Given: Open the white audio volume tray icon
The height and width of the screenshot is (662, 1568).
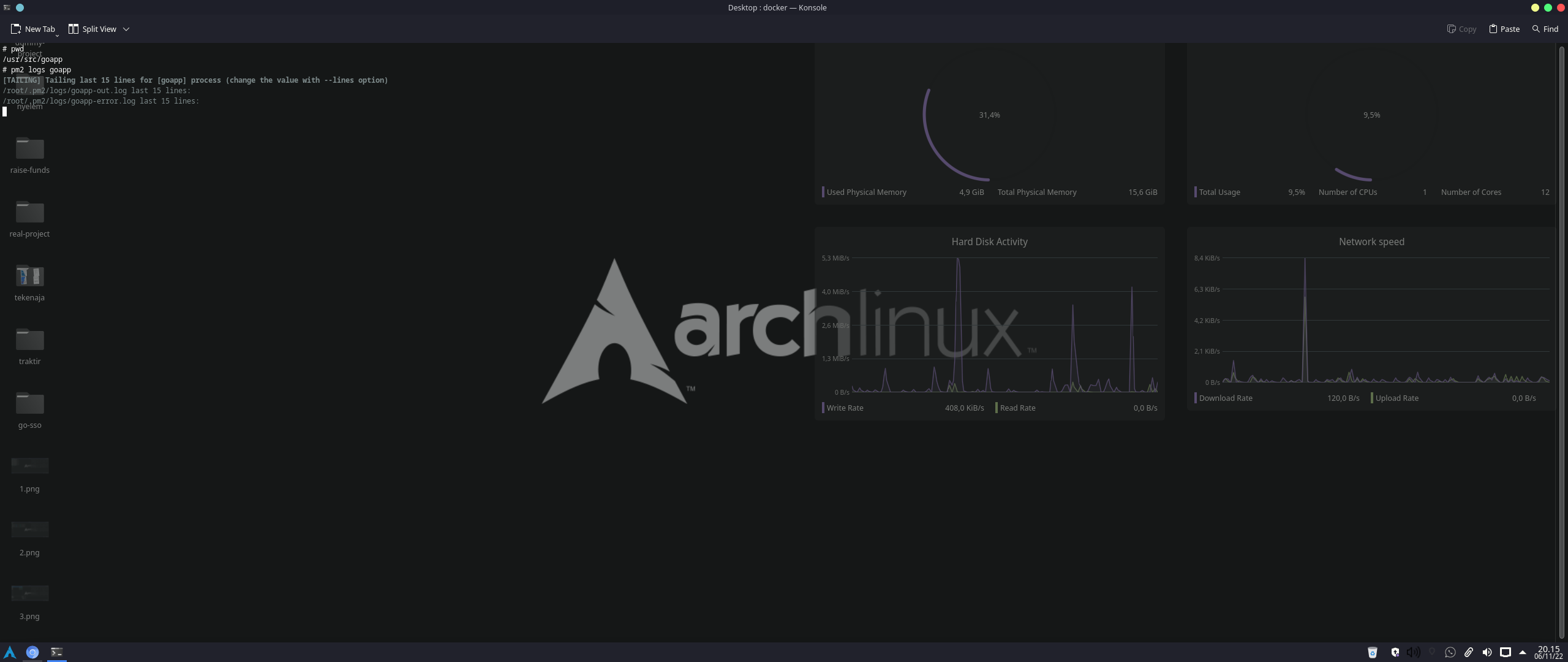Looking at the screenshot, I should point(1487,652).
